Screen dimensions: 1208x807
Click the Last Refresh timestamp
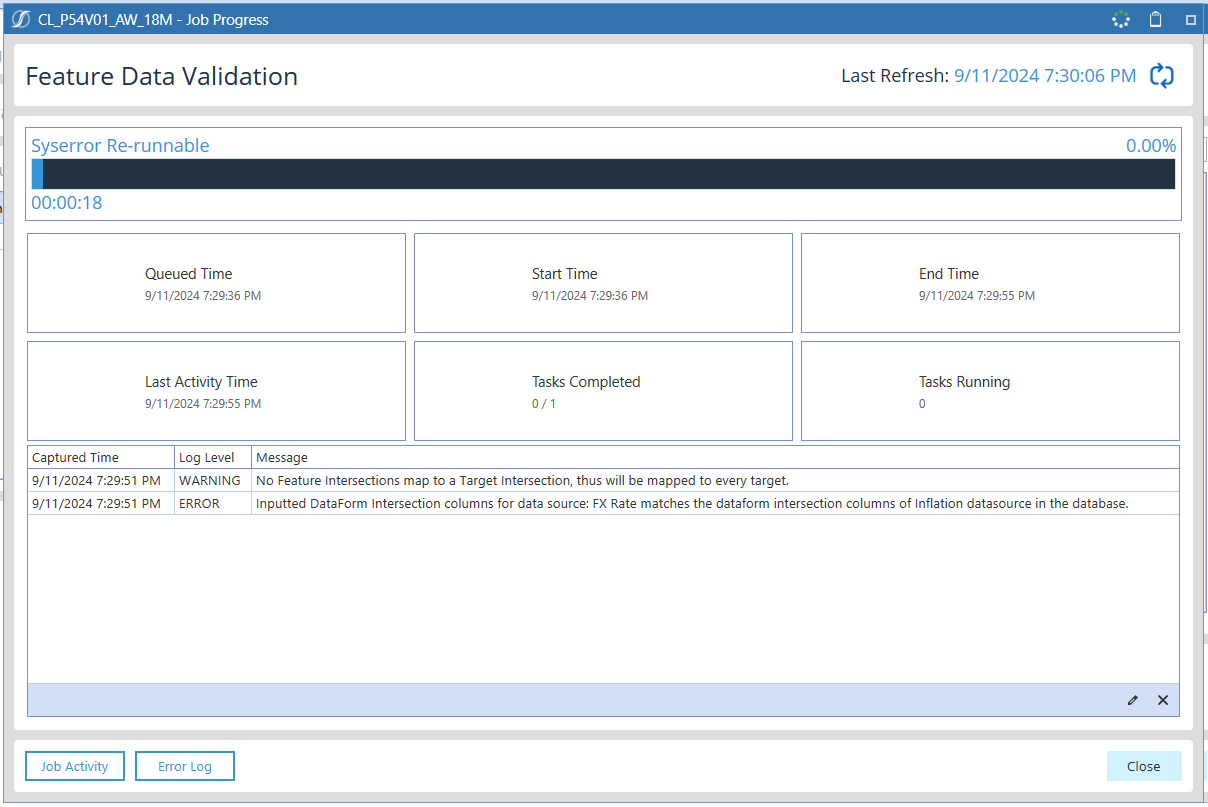coord(1044,76)
